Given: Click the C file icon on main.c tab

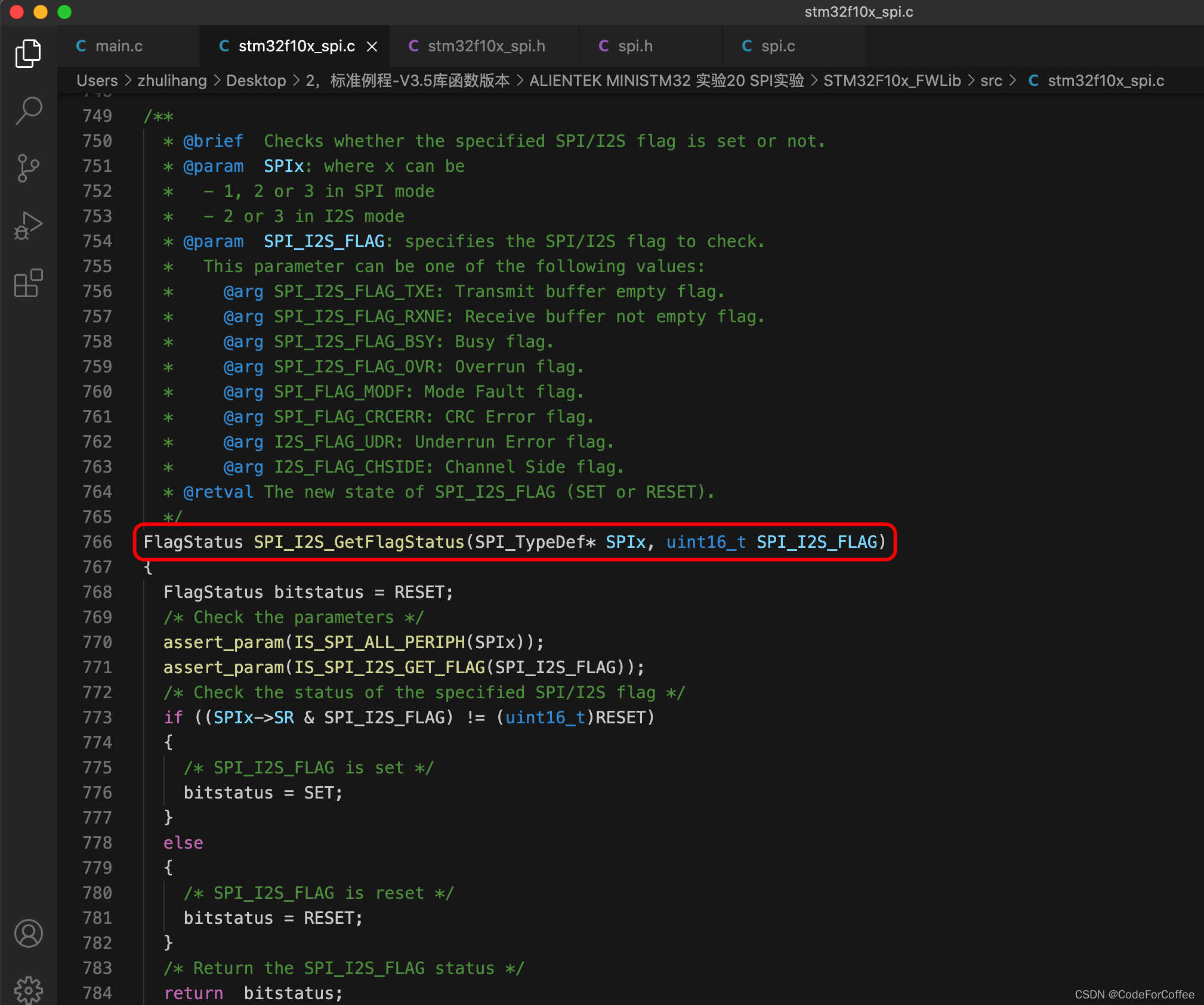Looking at the screenshot, I should 82,46.
